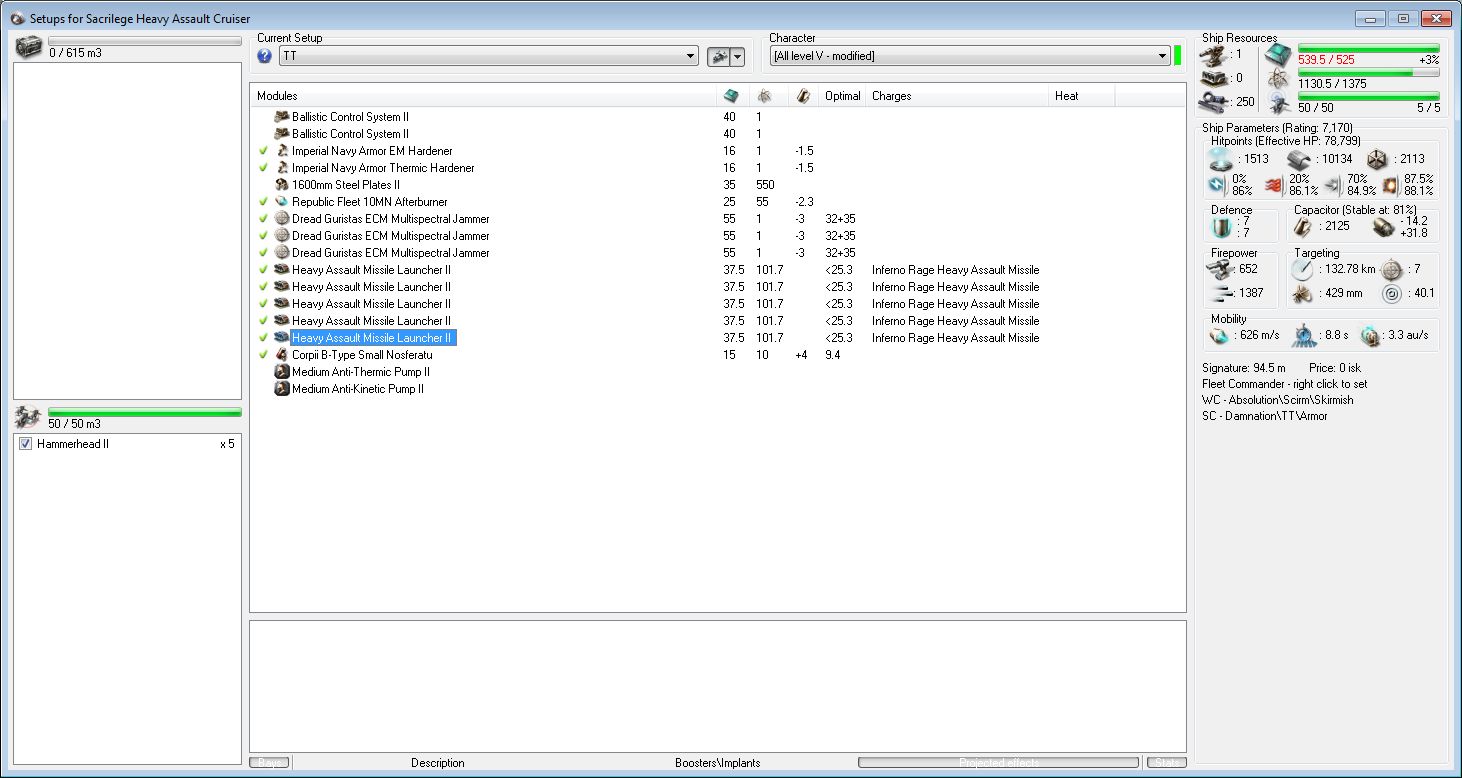Switch to the Boosters\Implants tab
Viewport: 1462px width, 778px height.
[718, 763]
